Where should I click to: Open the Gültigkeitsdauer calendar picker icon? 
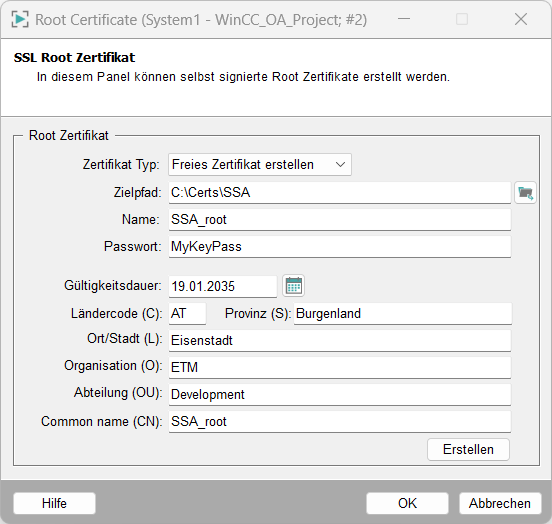coord(294,286)
